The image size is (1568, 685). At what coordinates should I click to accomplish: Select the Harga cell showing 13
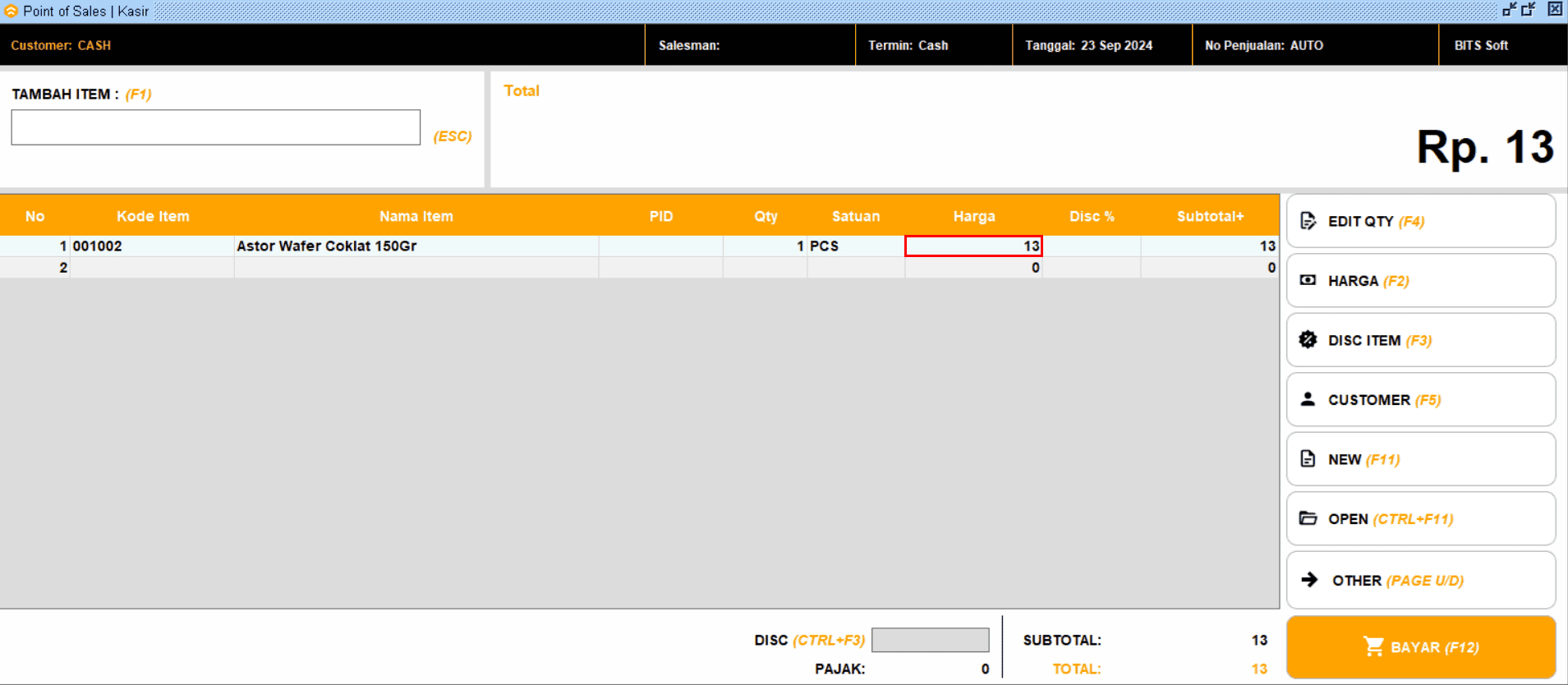973,246
